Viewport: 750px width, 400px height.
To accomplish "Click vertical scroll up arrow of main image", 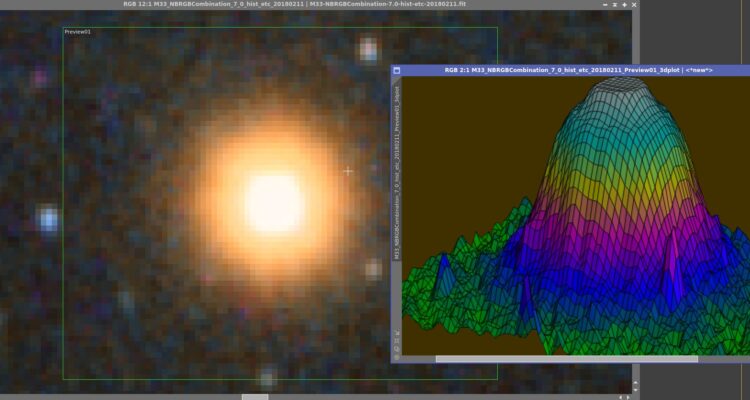I will (x=636, y=383).
